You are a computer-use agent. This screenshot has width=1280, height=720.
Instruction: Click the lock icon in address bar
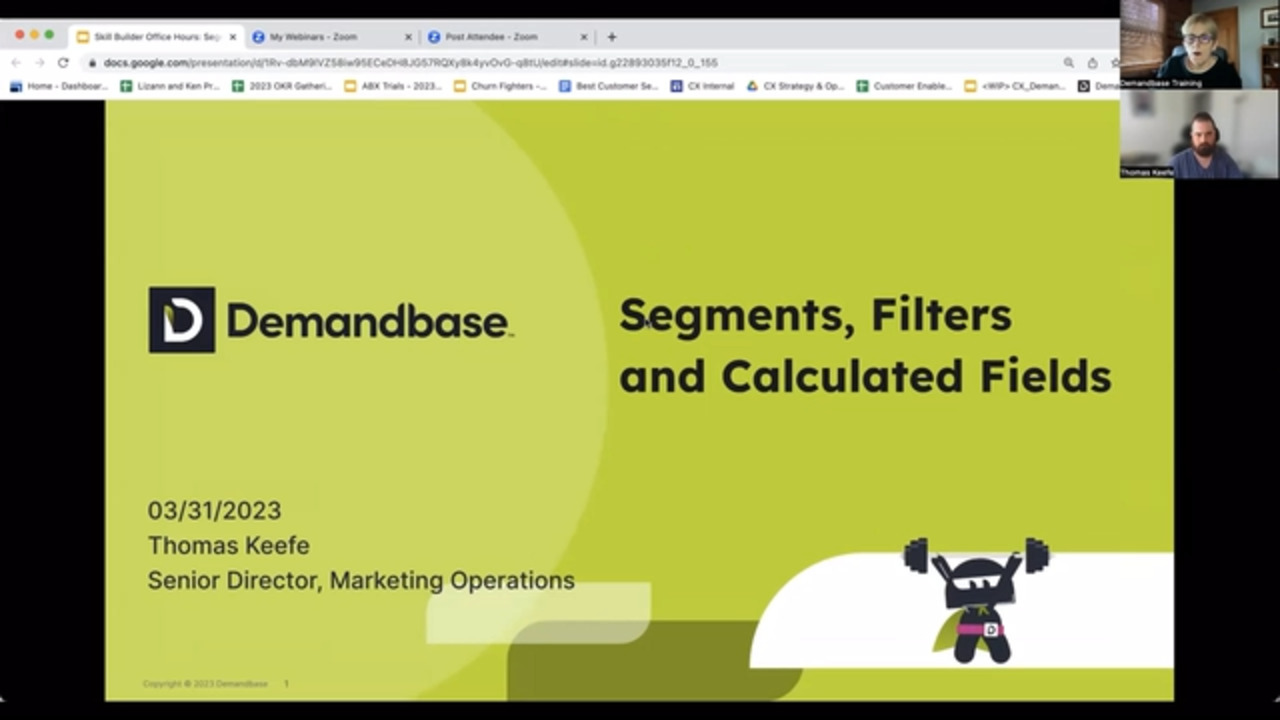click(x=92, y=63)
